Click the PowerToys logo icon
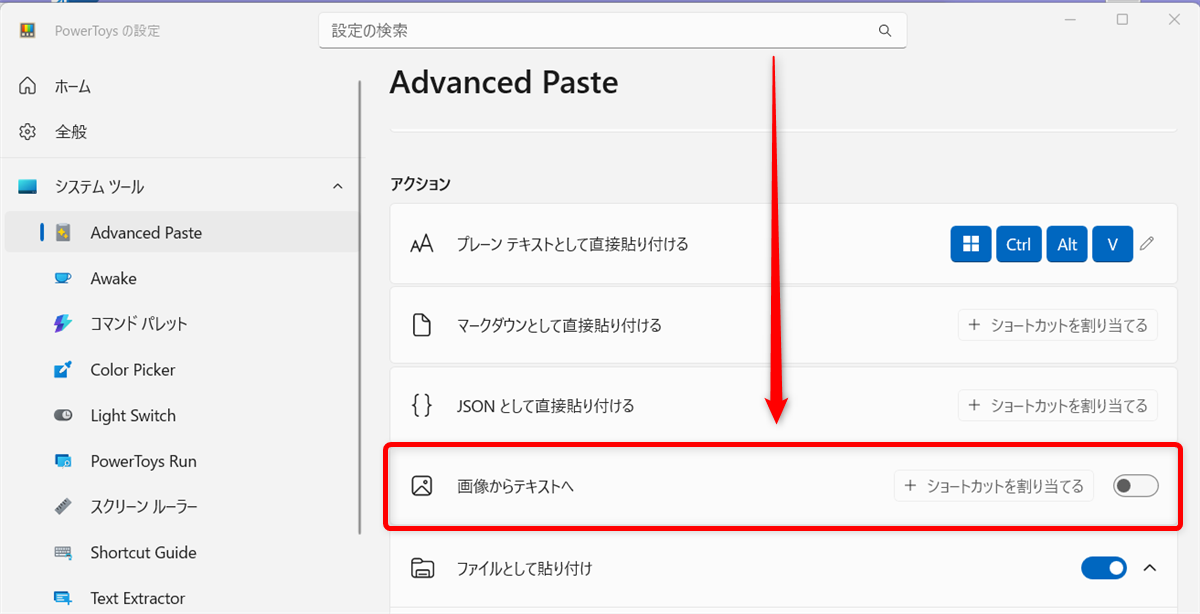This screenshot has width=1200, height=614. click(x=28, y=30)
